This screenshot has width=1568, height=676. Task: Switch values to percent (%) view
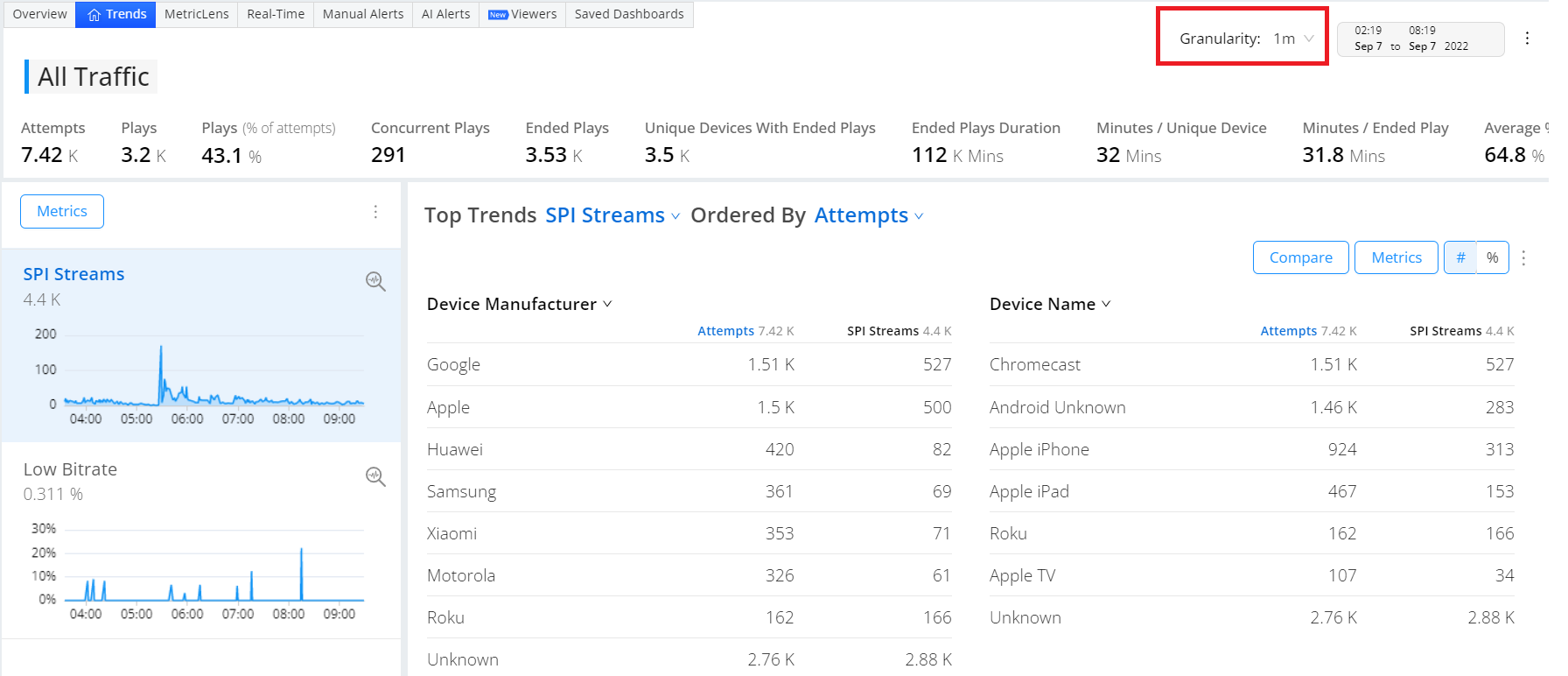point(1492,257)
